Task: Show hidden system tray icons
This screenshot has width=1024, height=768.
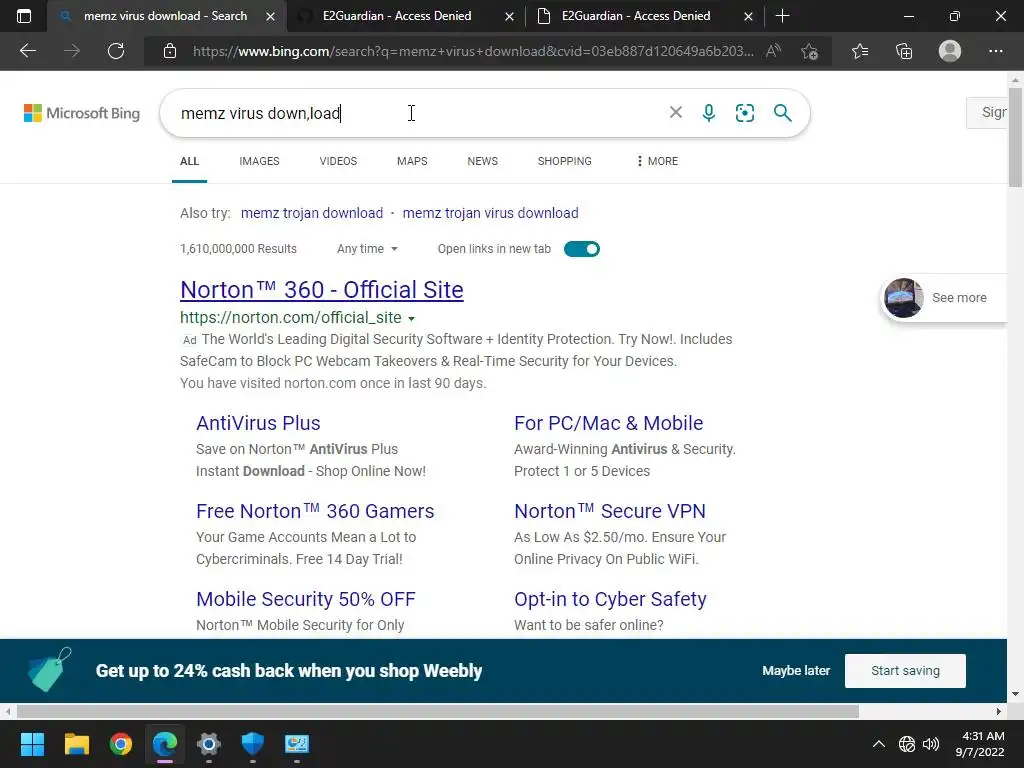Action: pyautogui.click(x=879, y=744)
